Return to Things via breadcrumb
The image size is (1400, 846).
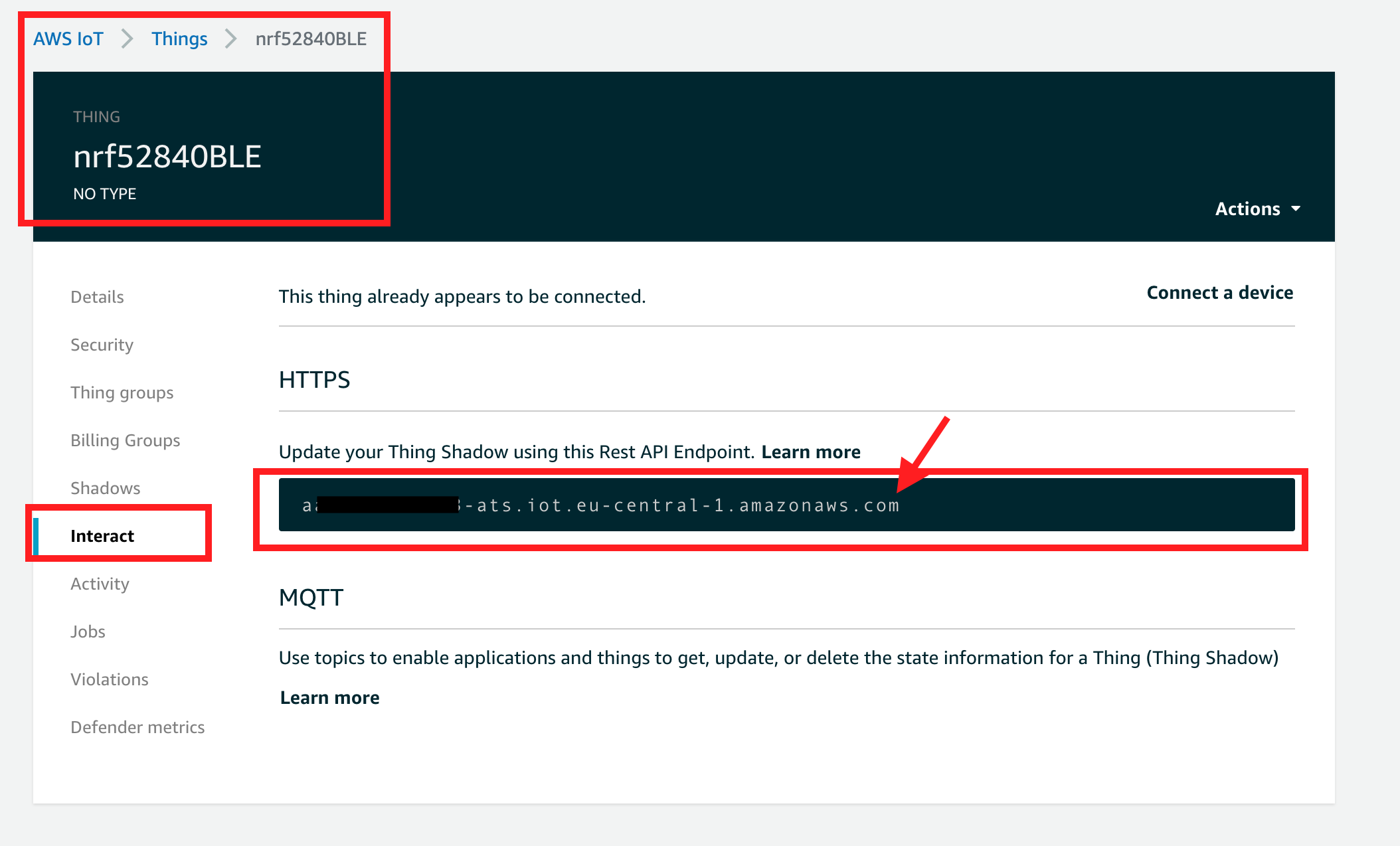point(179,39)
